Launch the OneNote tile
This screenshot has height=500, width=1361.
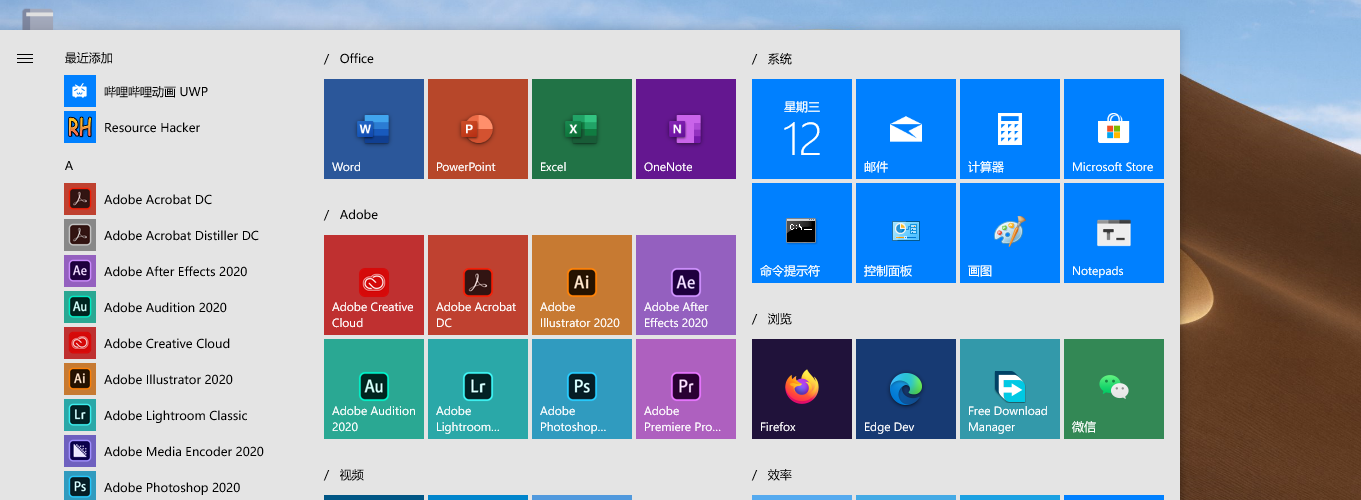click(x=686, y=129)
